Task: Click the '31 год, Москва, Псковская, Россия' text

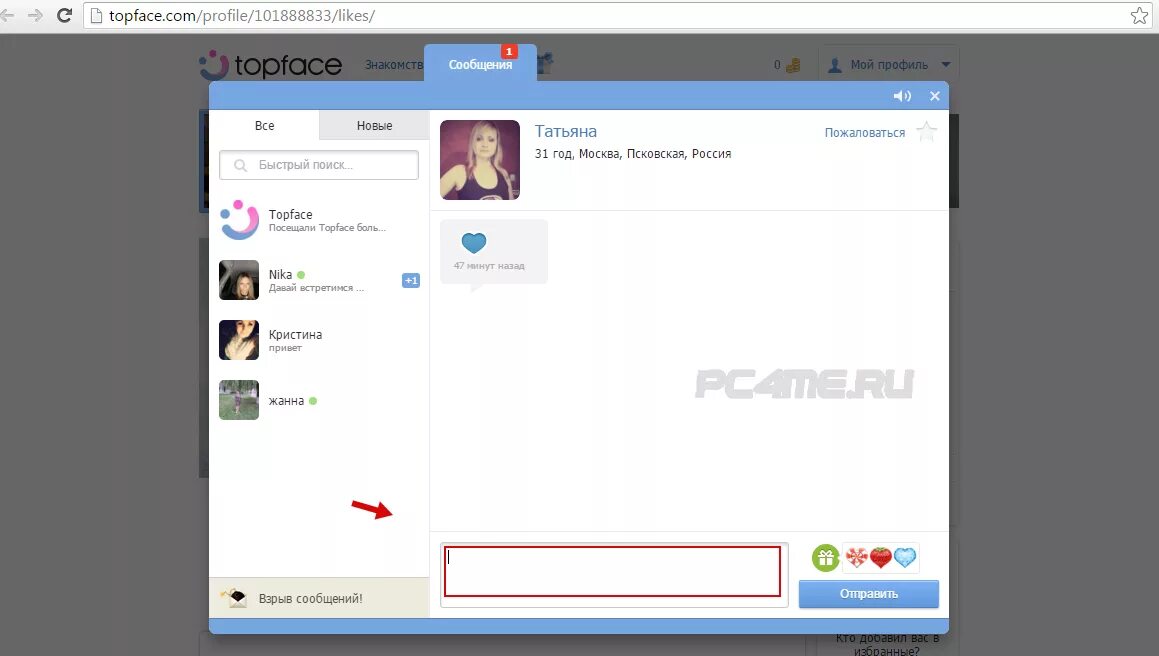Action: 633,154
